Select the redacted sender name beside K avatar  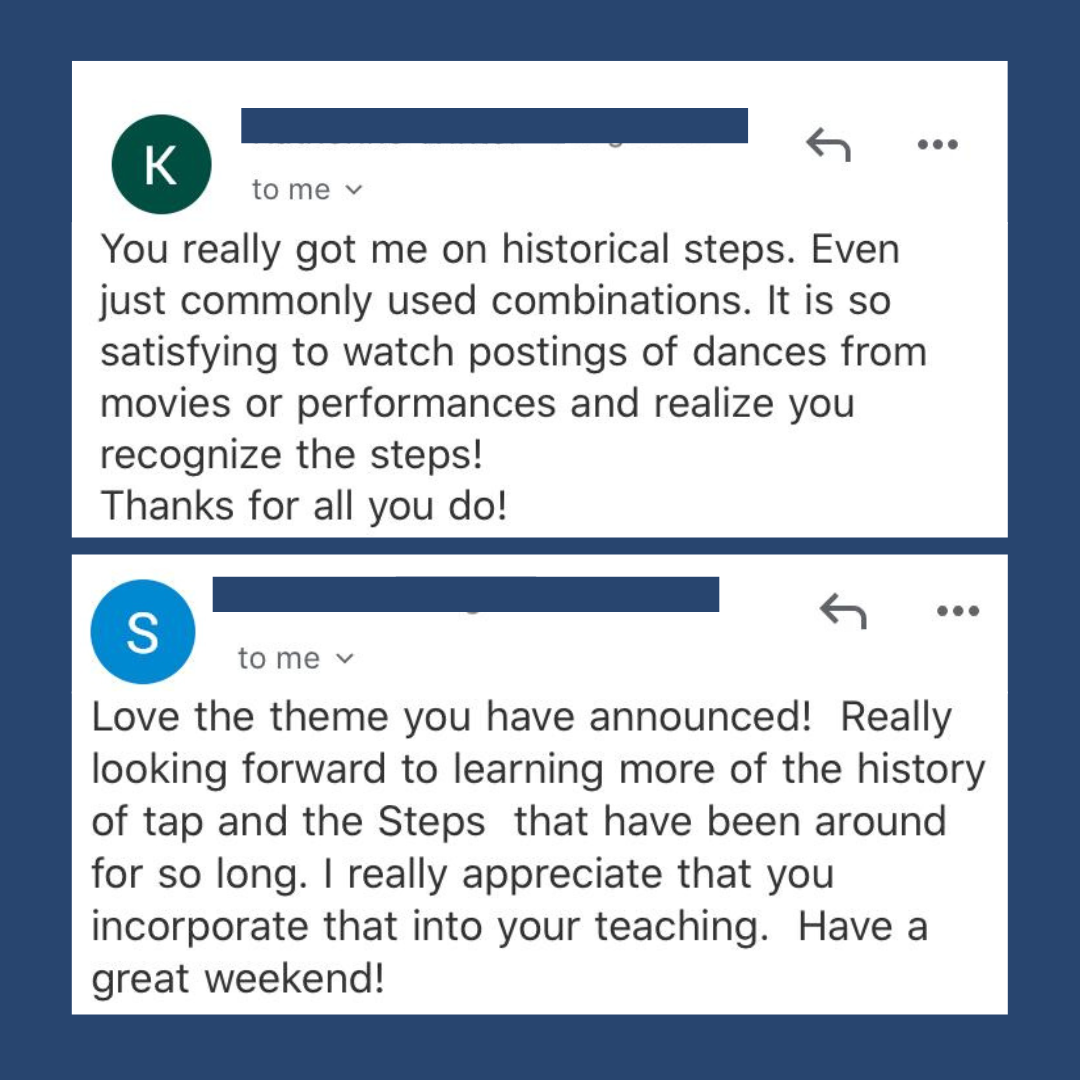(495, 125)
